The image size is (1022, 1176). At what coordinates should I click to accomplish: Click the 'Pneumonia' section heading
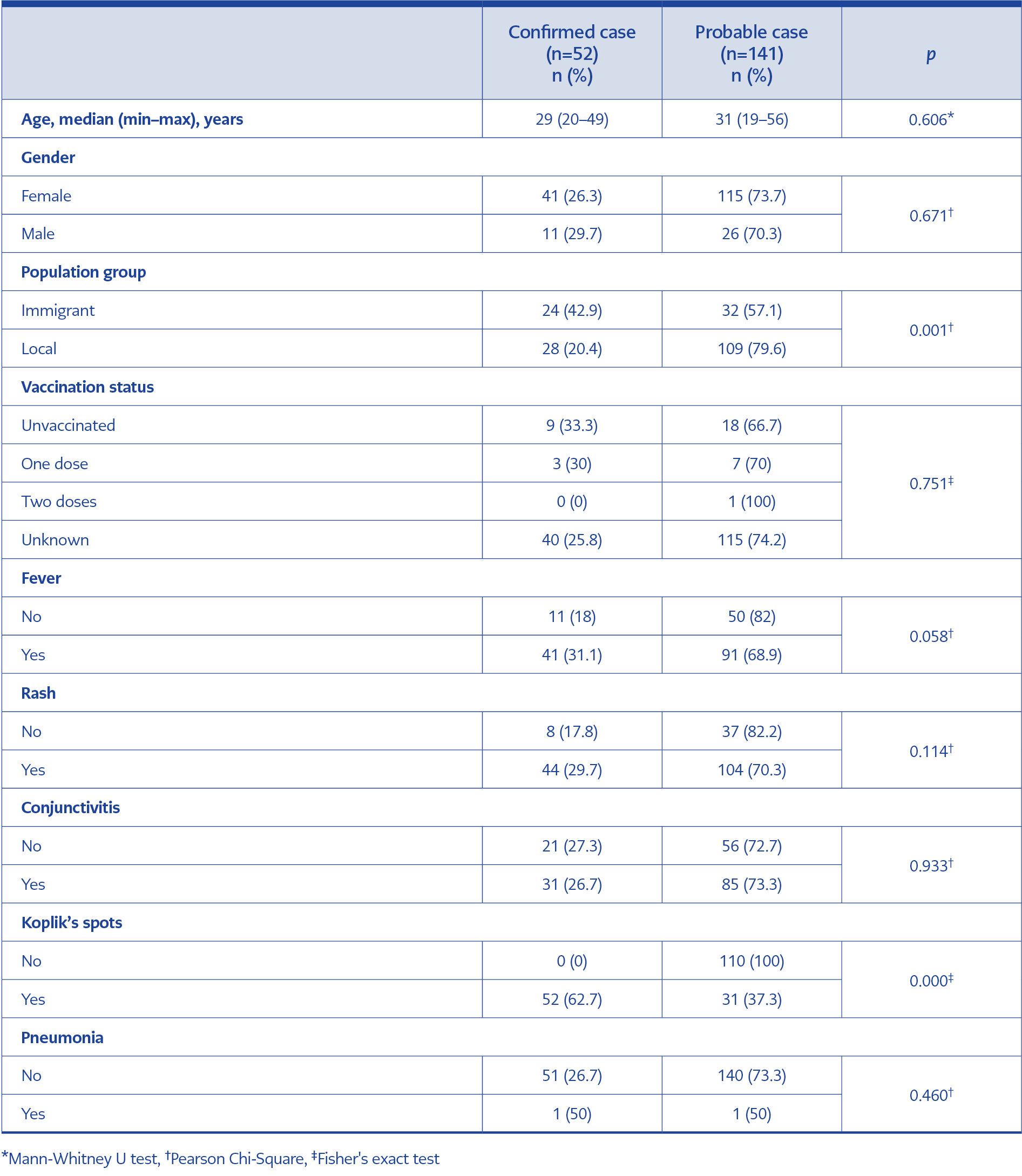[62, 1037]
